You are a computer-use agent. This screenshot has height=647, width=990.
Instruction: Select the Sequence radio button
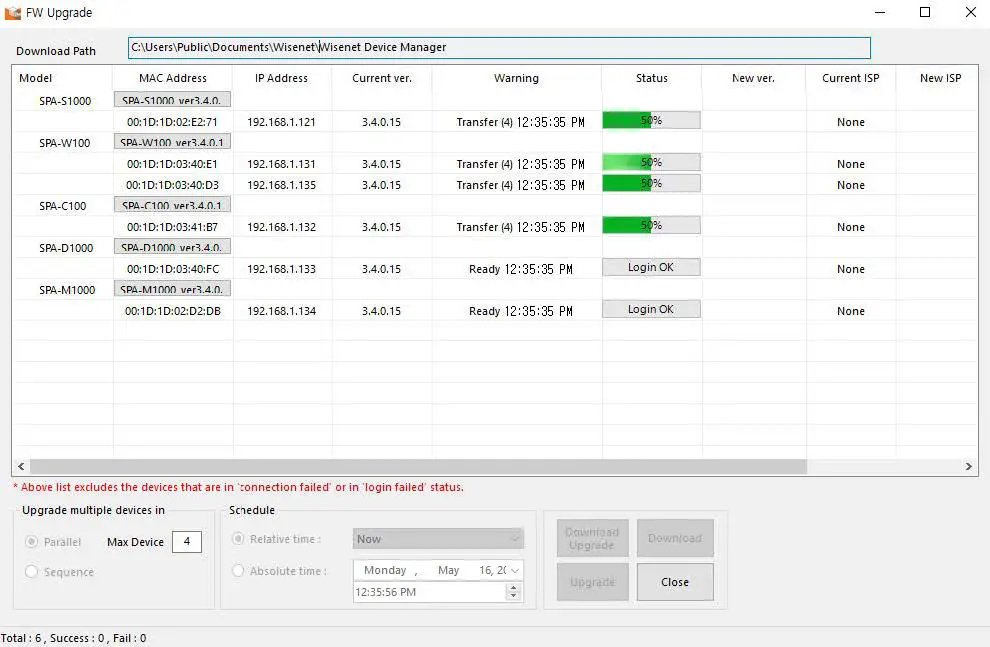point(32,572)
